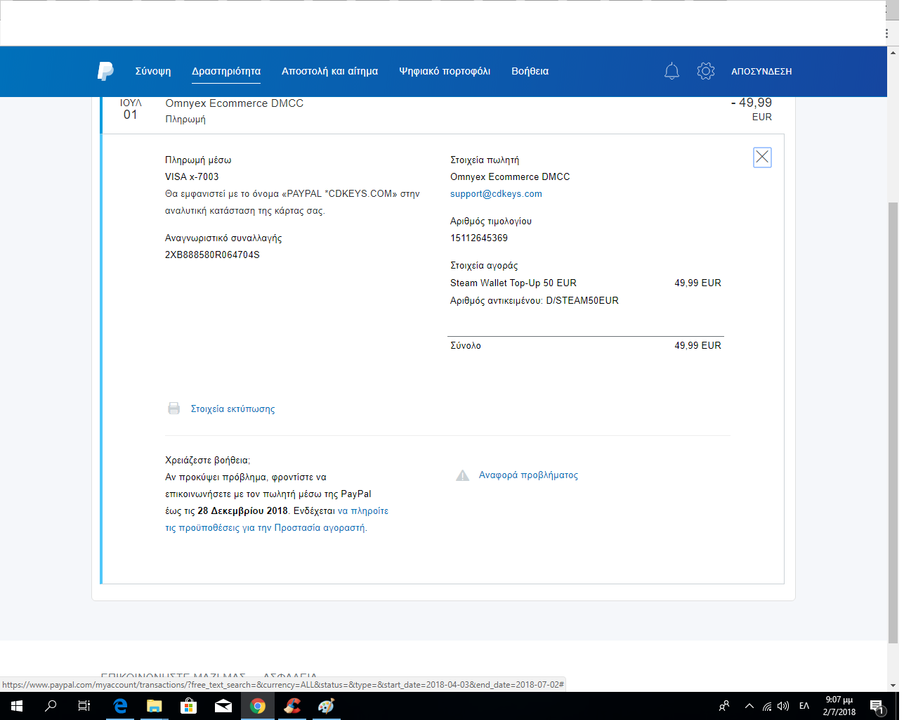
Task: Click the Αναγνωριστικό συναλλαγής label
Action: click(x=223, y=238)
